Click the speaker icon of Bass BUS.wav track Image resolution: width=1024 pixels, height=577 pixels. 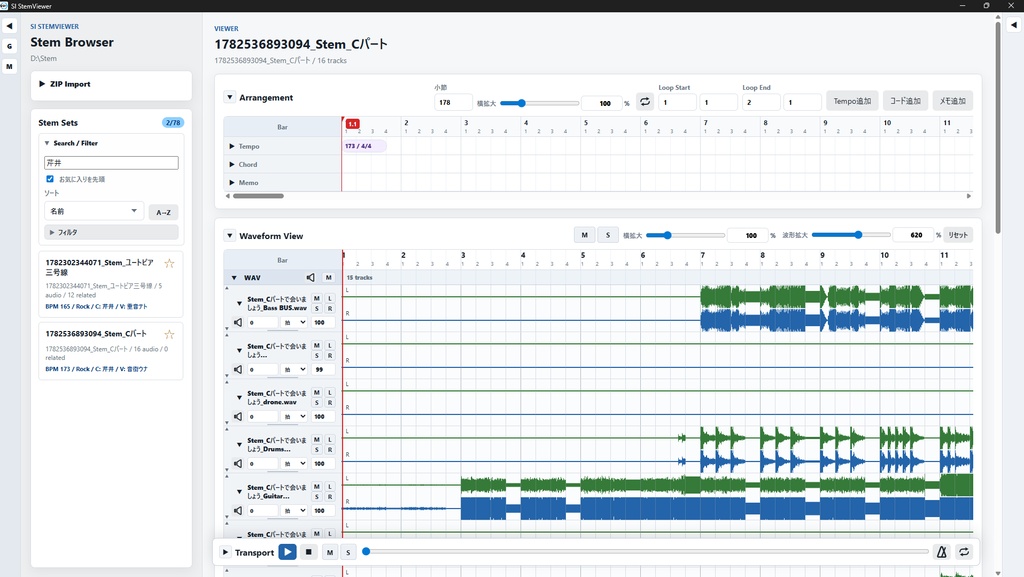tap(238, 322)
